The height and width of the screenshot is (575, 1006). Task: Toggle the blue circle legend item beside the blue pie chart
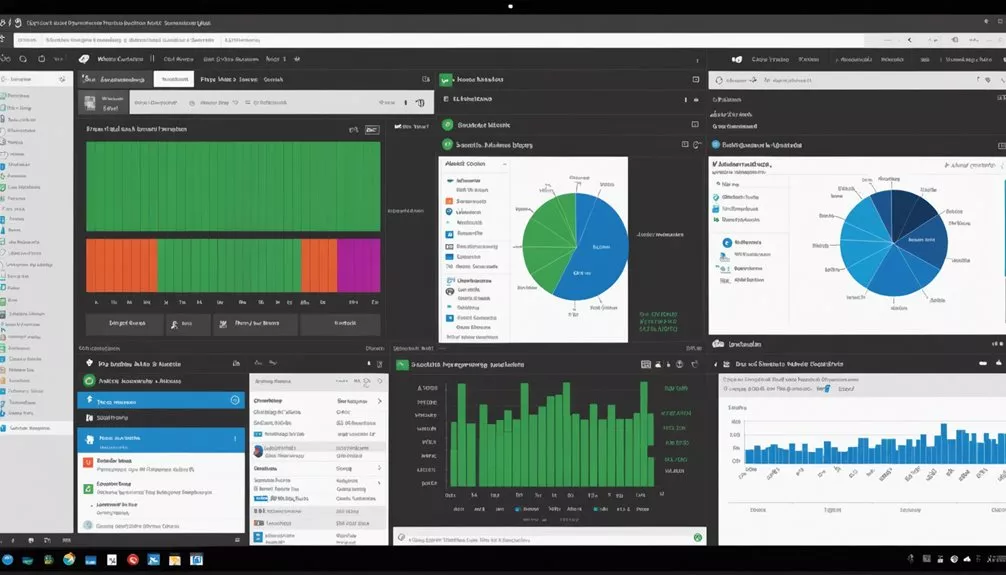click(x=727, y=242)
